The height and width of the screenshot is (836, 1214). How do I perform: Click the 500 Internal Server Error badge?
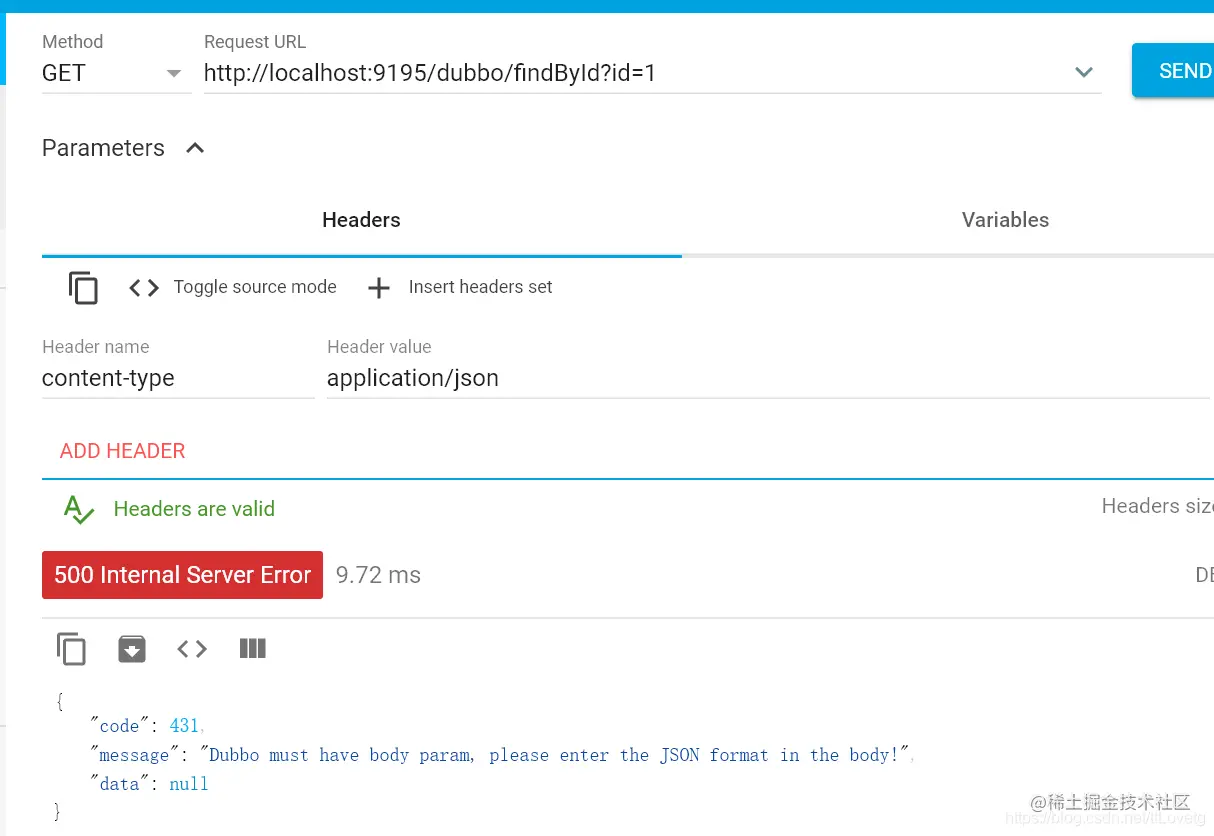tap(182, 575)
